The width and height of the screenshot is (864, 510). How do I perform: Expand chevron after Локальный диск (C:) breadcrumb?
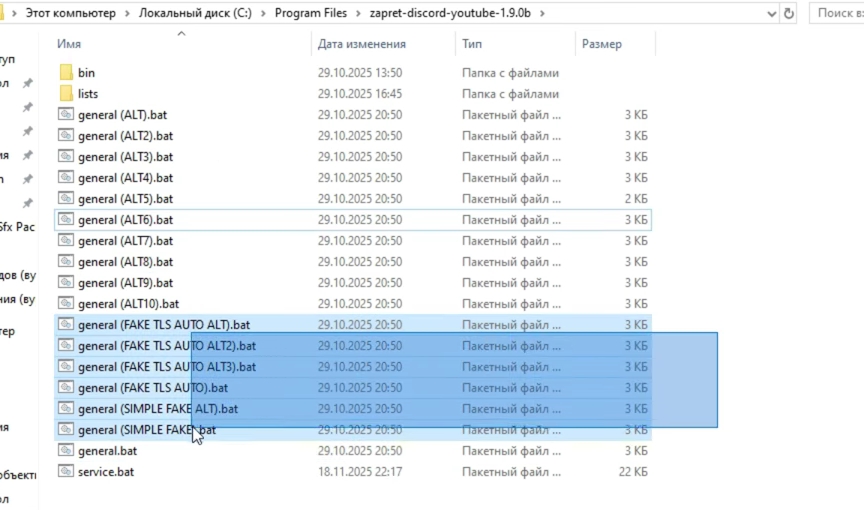coord(263,13)
